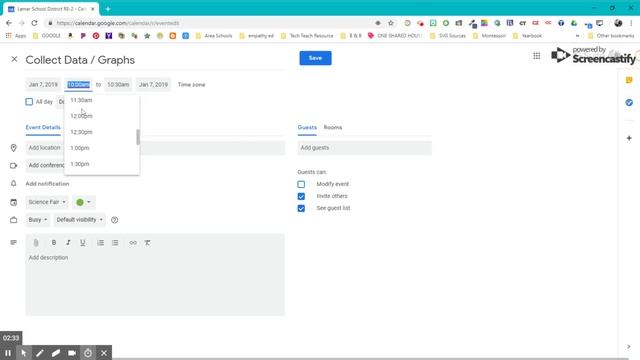640x360 pixels.
Task: Choose 1:00pm from the time list
Action: click(102, 148)
